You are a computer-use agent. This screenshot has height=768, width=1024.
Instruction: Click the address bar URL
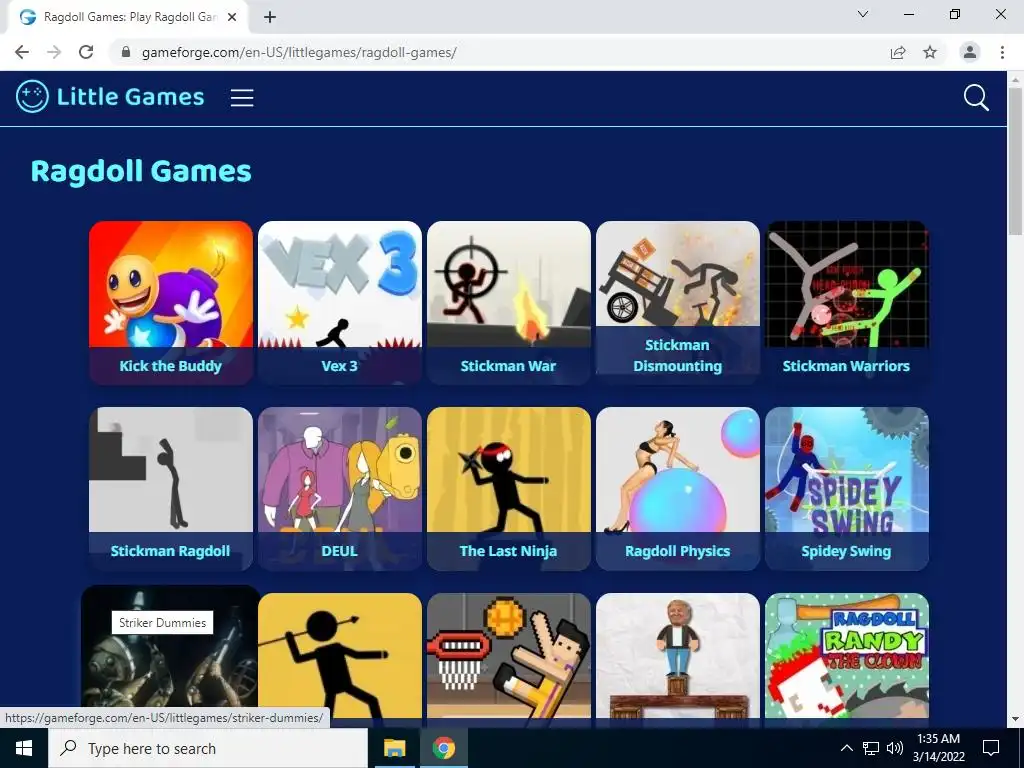[x=299, y=52]
